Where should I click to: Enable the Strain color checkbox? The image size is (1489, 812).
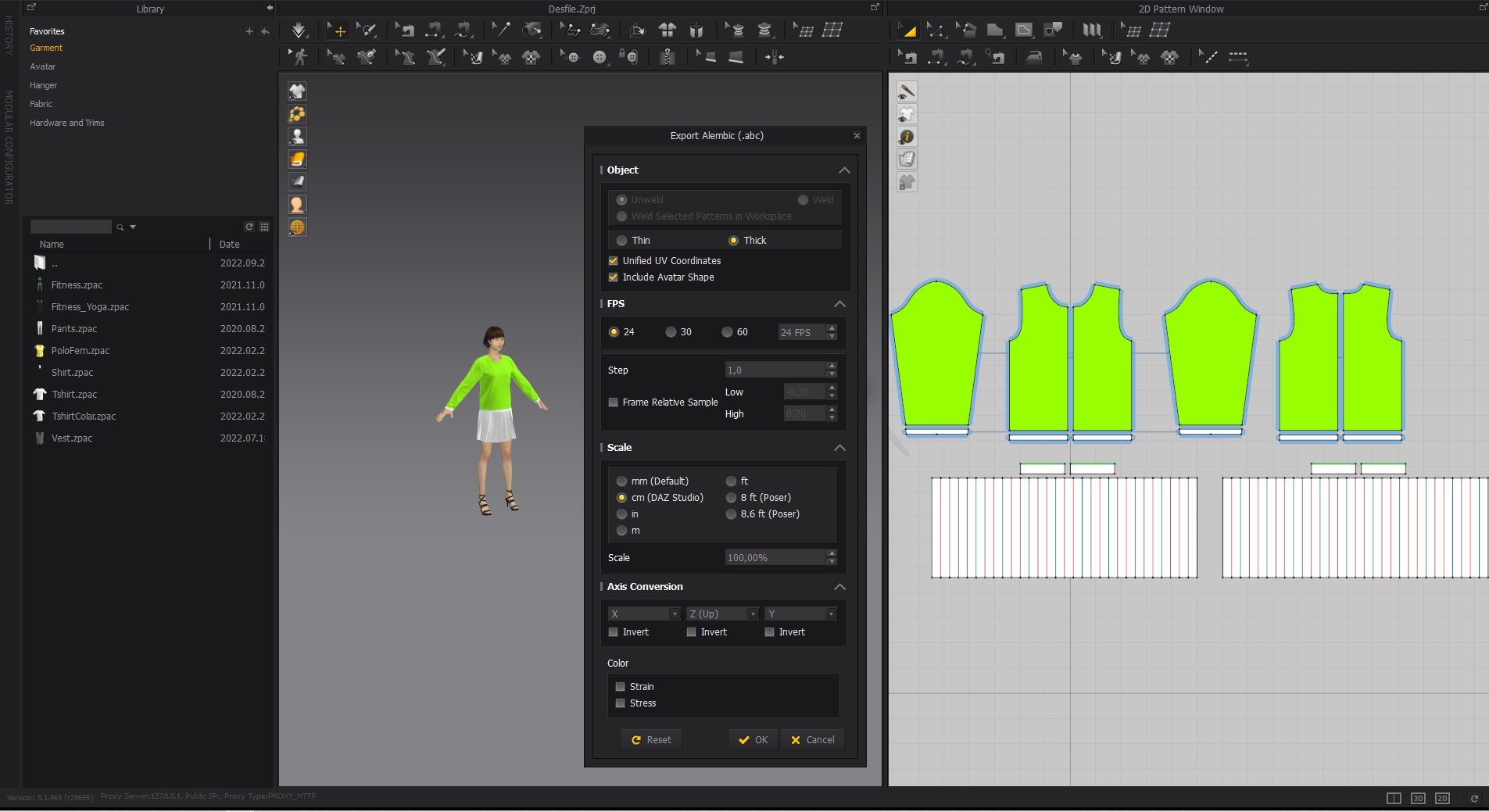click(x=621, y=687)
